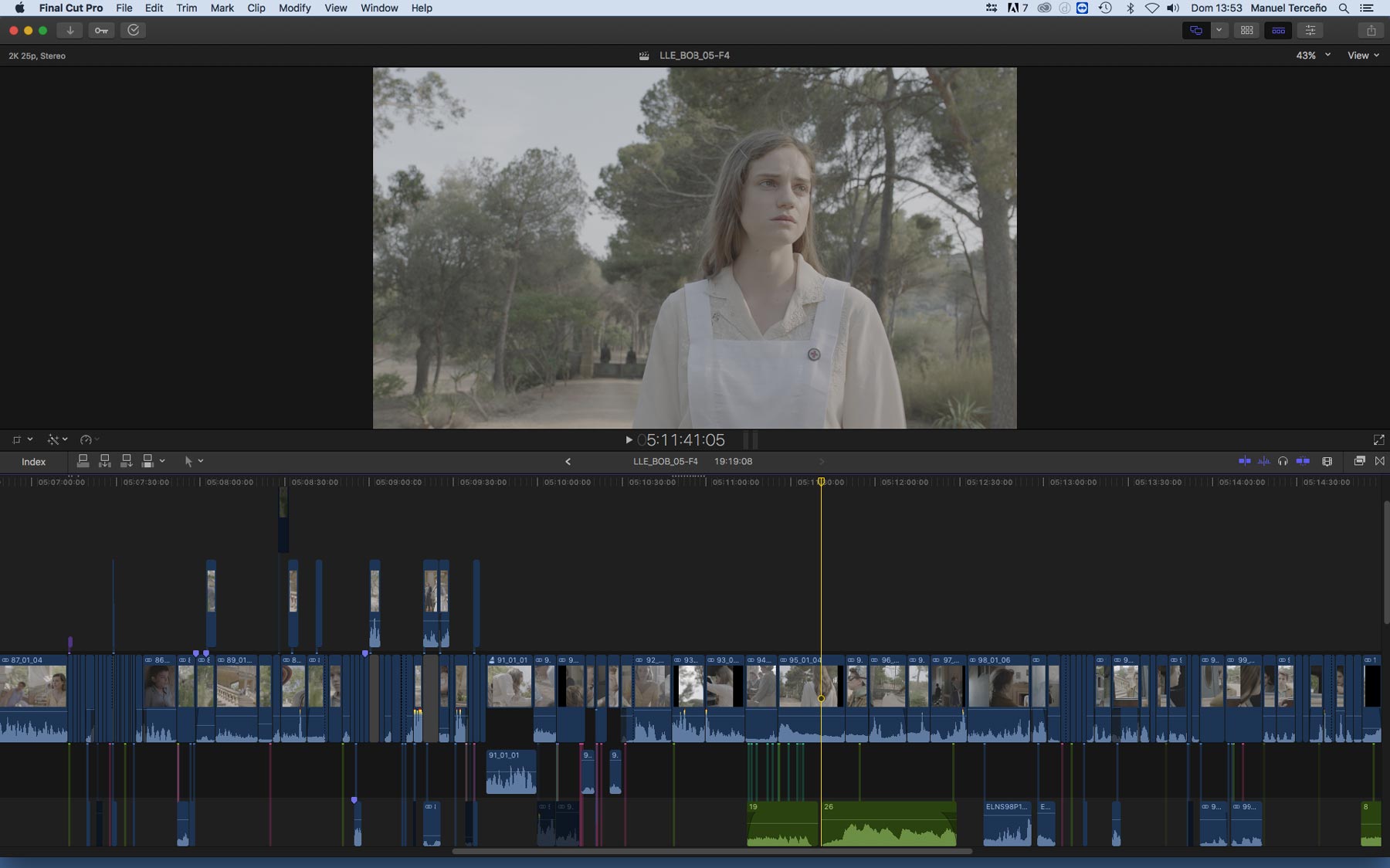This screenshot has width=1390, height=868.
Task: Toggle solo headphones button
Action: pyautogui.click(x=1283, y=461)
